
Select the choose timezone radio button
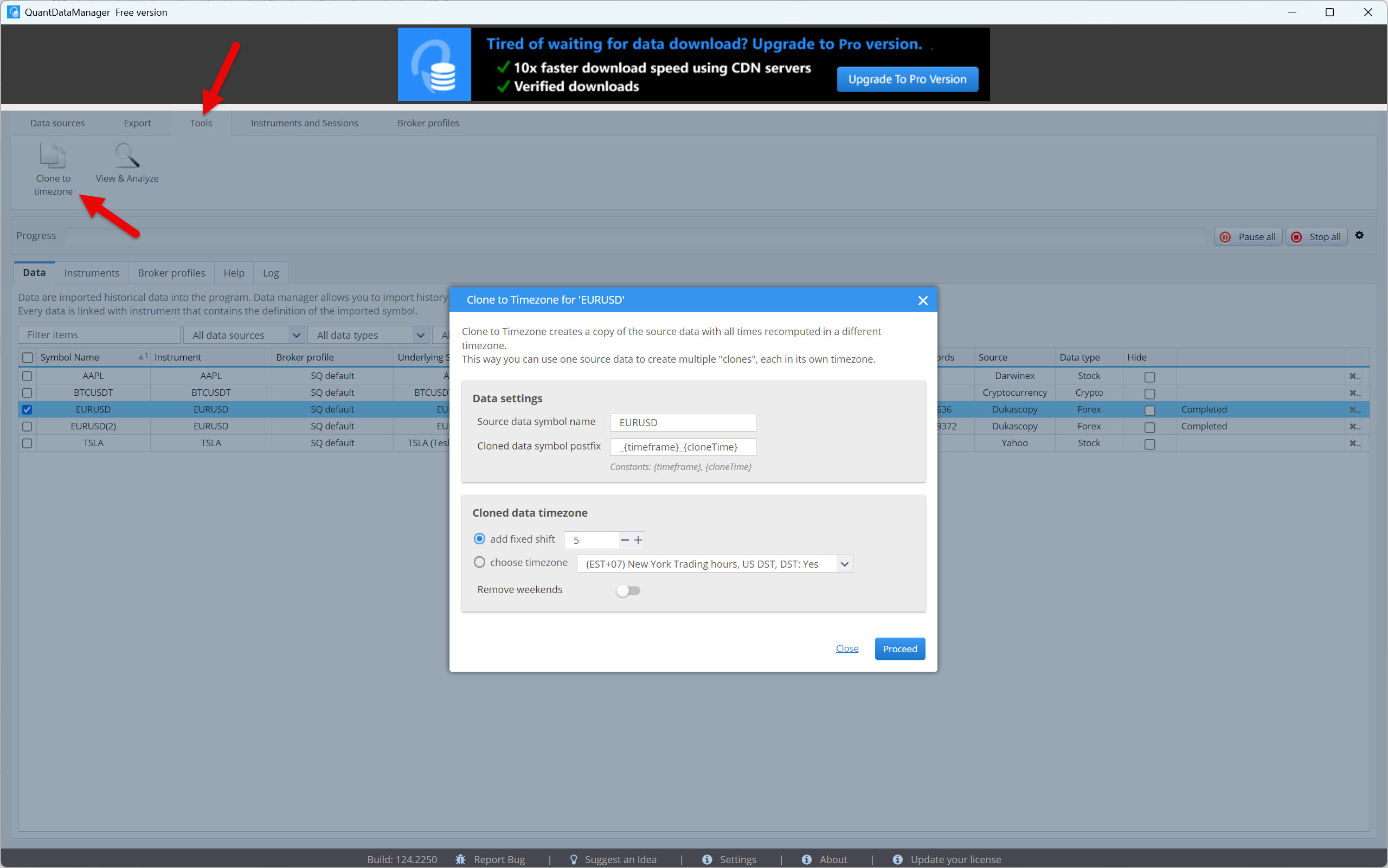coord(479,563)
